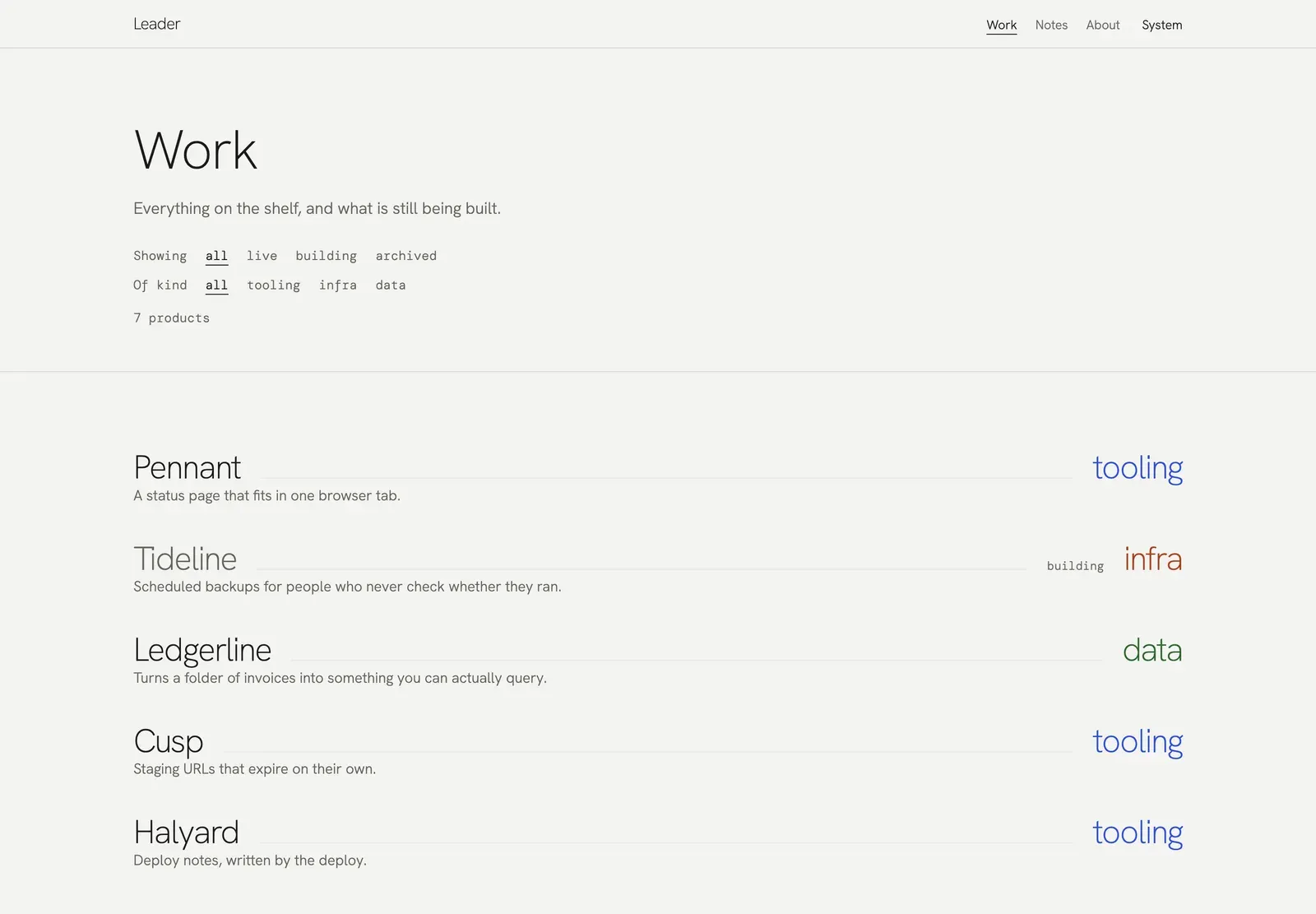
Task: Click the tooling tag on Pennant row
Action: [1138, 467]
